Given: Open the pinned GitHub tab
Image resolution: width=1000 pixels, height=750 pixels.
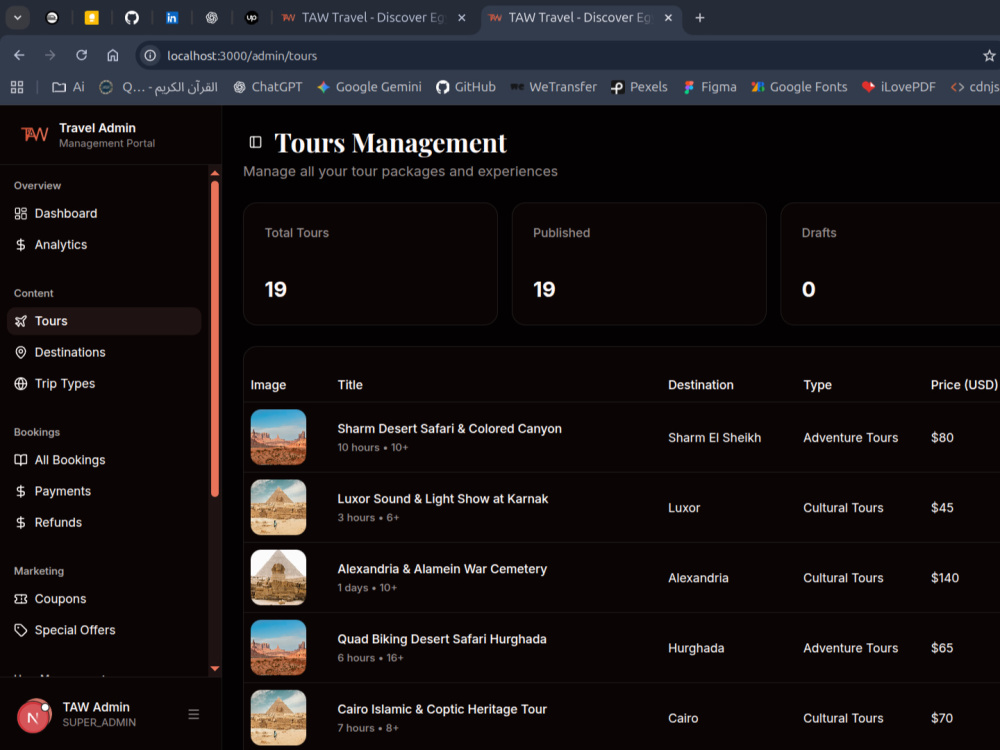Looking at the screenshot, I should pyautogui.click(x=131, y=18).
